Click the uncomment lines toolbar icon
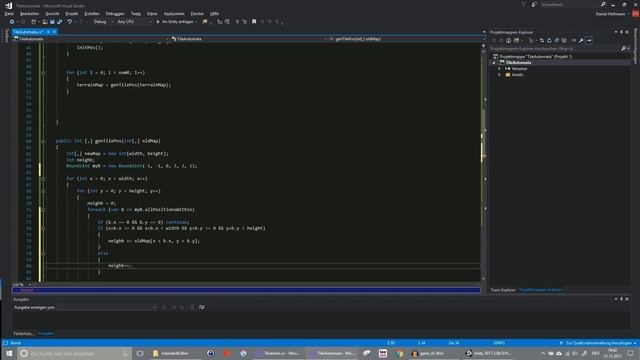The height and width of the screenshot is (360, 640). [x=244, y=22]
